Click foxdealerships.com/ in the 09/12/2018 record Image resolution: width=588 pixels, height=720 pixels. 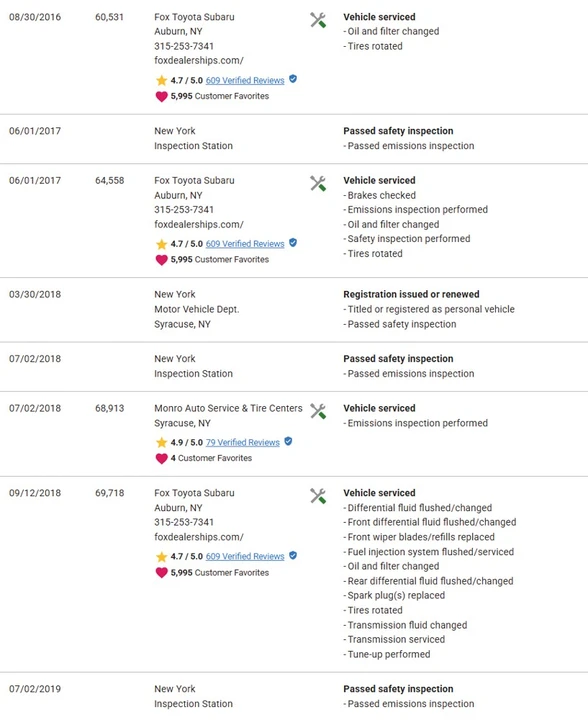[x=199, y=537]
